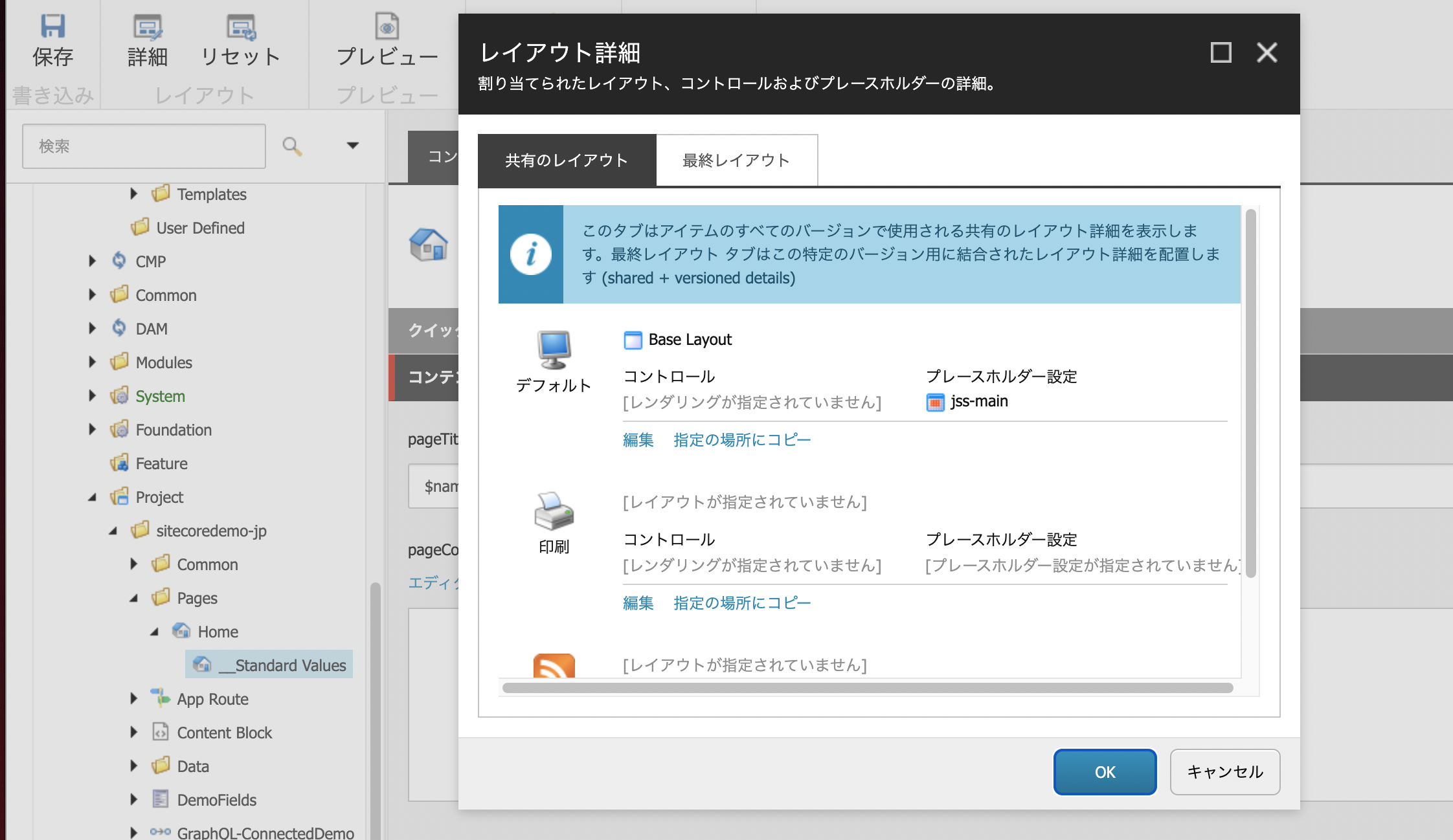Expand the CMP tree node
The height and width of the screenshot is (840, 1453).
tap(93, 262)
